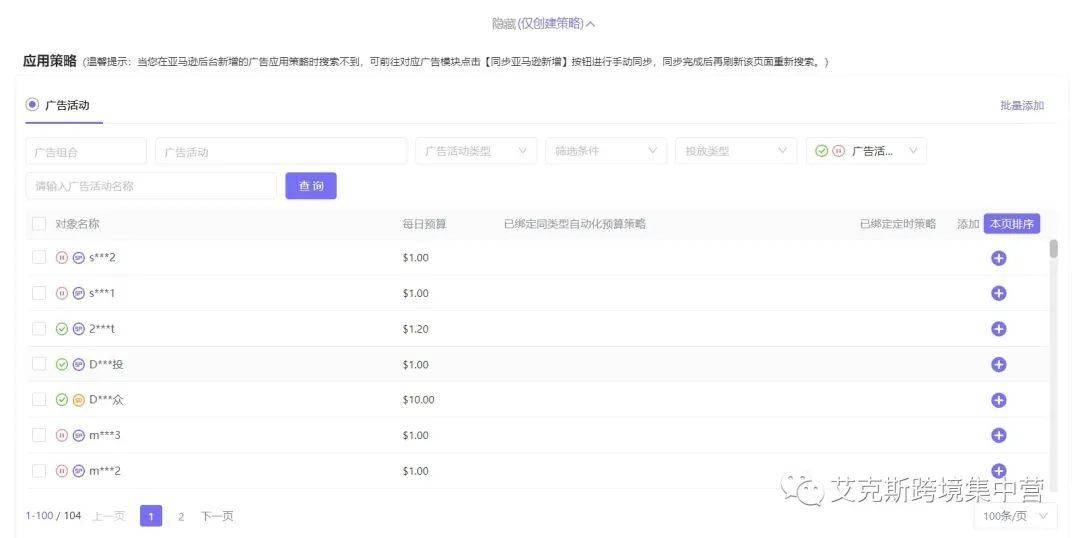Click plus icon for s***1 row

click(x=998, y=293)
